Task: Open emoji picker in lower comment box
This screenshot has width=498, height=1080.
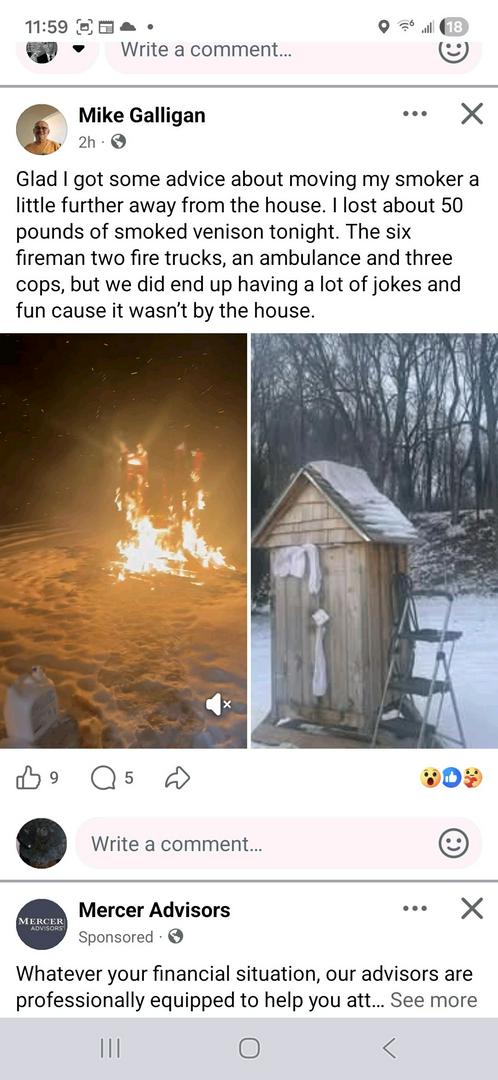Action: pyautogui.click(x=454, y=843)
